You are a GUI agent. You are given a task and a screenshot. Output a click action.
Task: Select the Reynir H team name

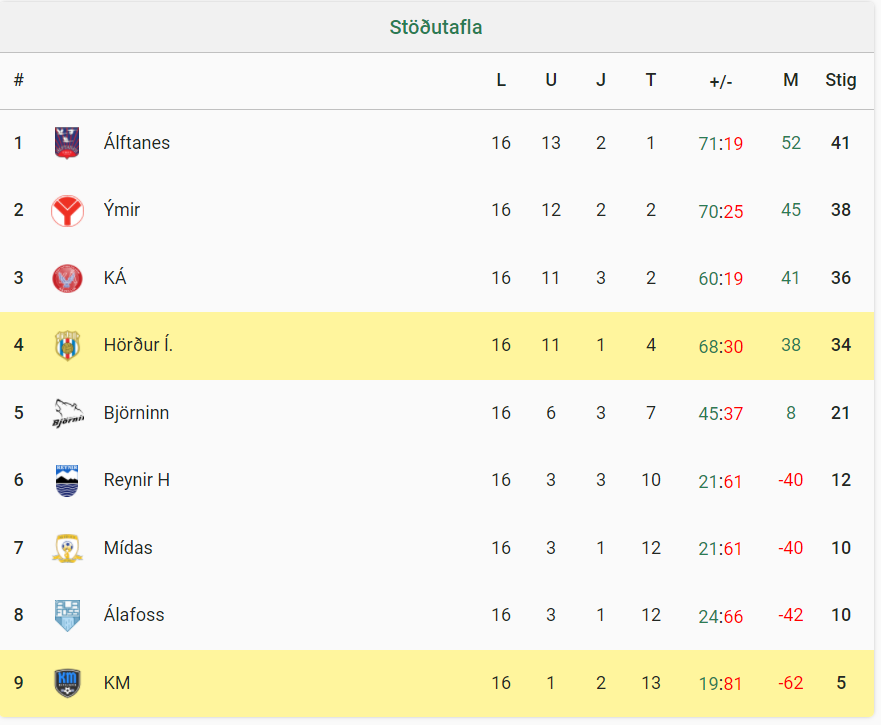tap(137, 480)
